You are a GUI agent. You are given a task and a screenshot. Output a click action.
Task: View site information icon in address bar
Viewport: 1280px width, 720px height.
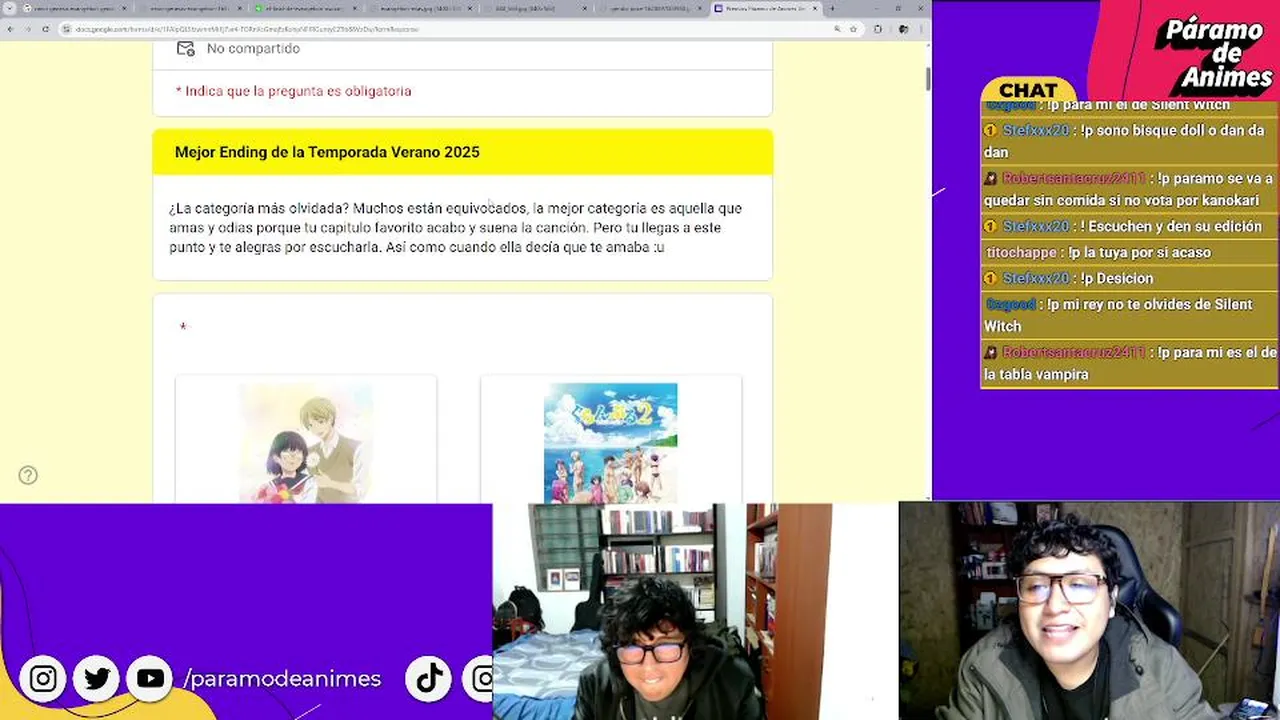(67, 29)
